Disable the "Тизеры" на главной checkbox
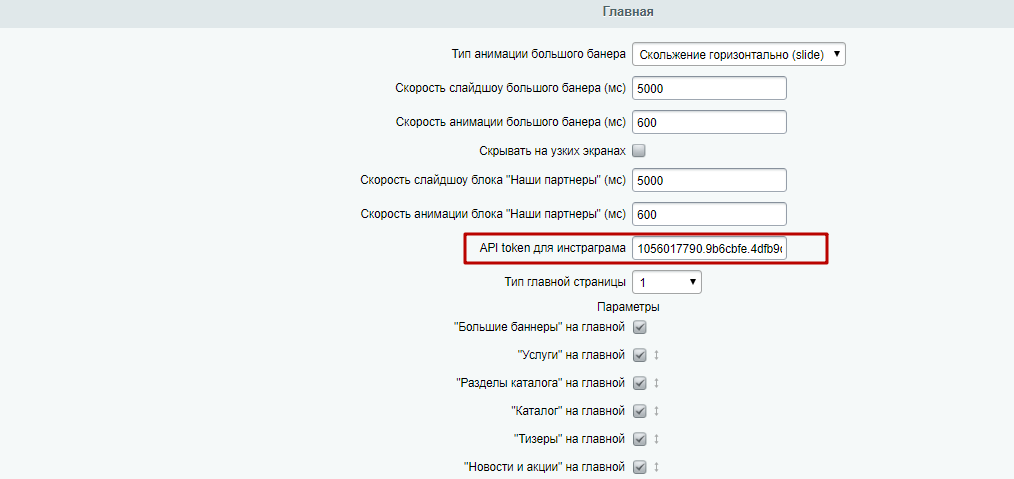Image resolution: width=1014 pixels, height=479 pixels. pyautogui.click(x=639, y=439)
